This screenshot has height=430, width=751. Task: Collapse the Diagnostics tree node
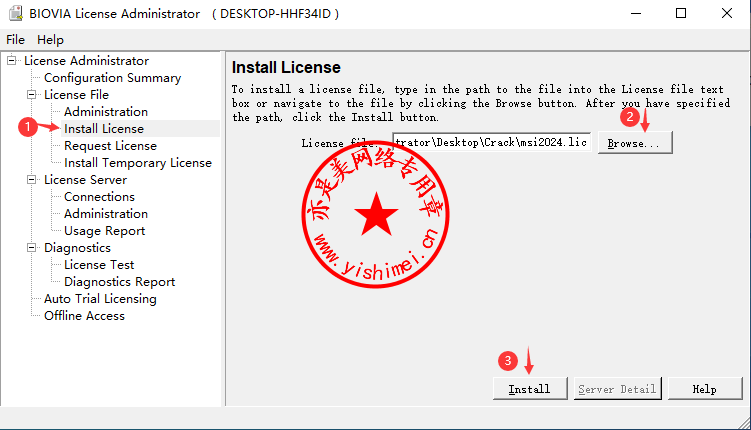[32, 248]
